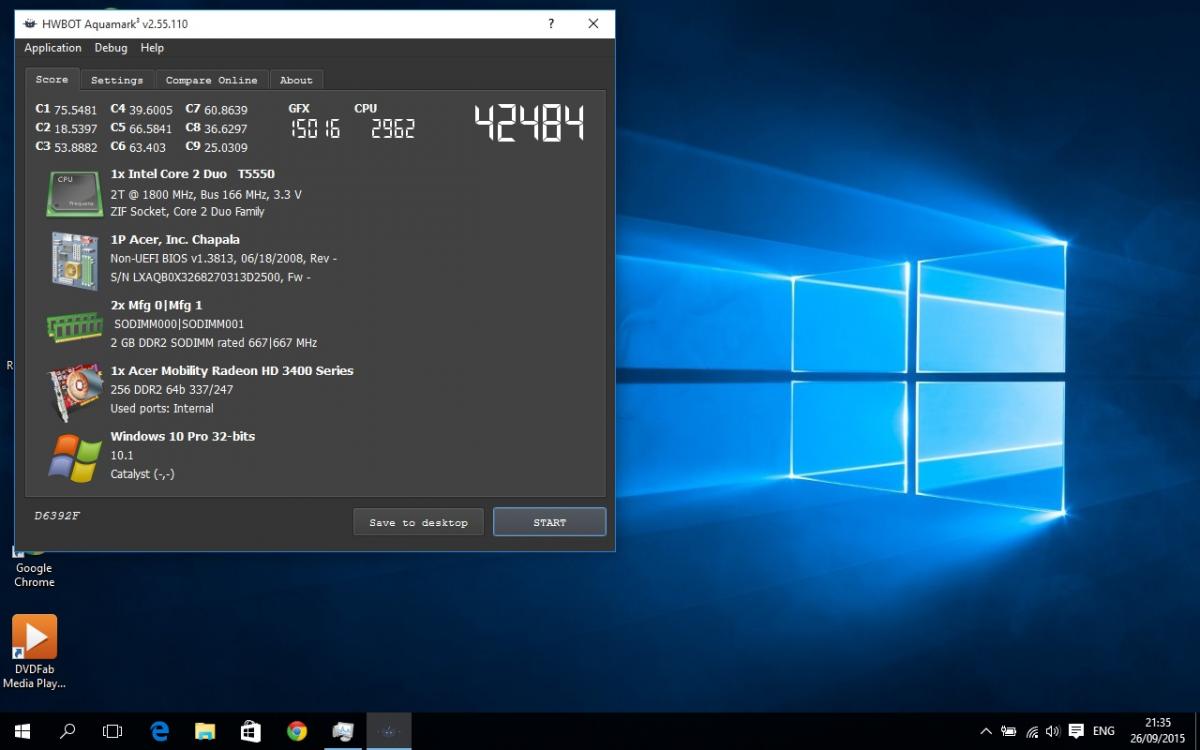The height and width of the screenshot is (750, 1200).
Task: Open Task View from the taskbar
Action: [113, 731]
